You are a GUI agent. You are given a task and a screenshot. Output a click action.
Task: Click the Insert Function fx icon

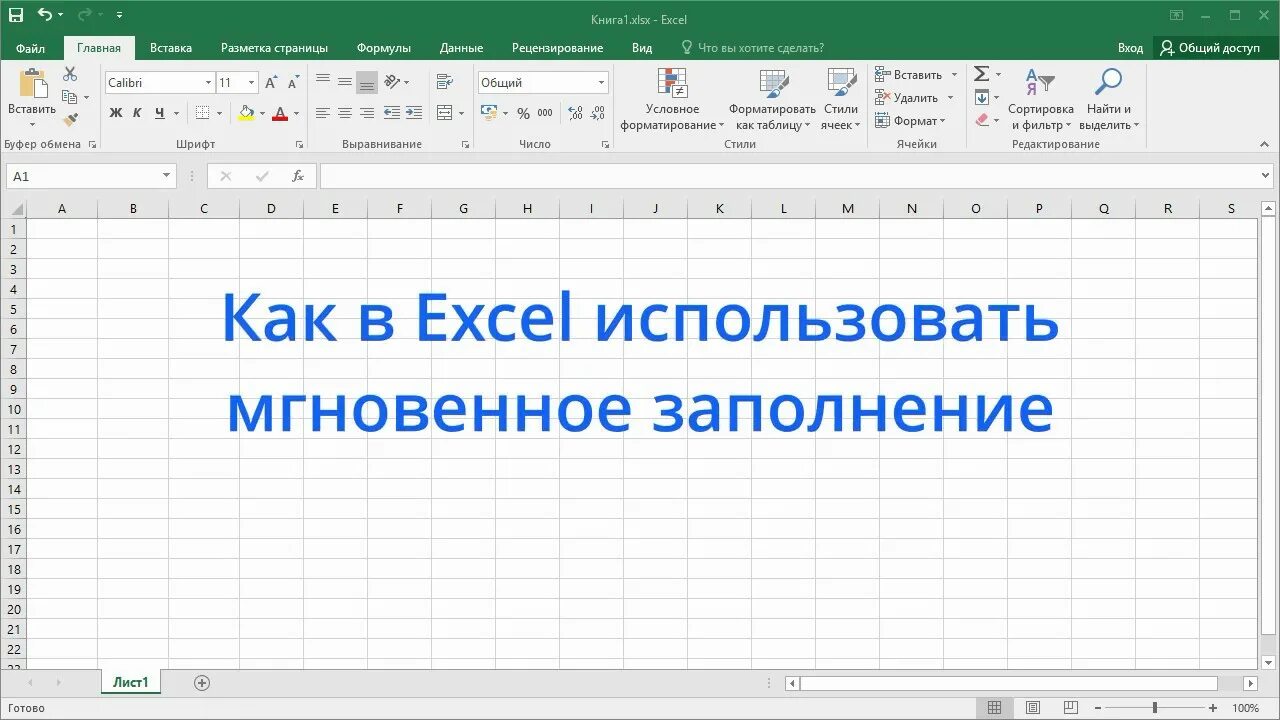tap(298, 176)
